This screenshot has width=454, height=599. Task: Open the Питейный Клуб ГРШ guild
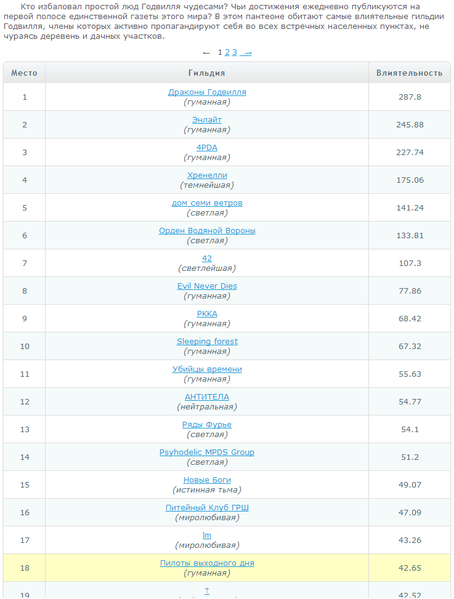[207, 508]
